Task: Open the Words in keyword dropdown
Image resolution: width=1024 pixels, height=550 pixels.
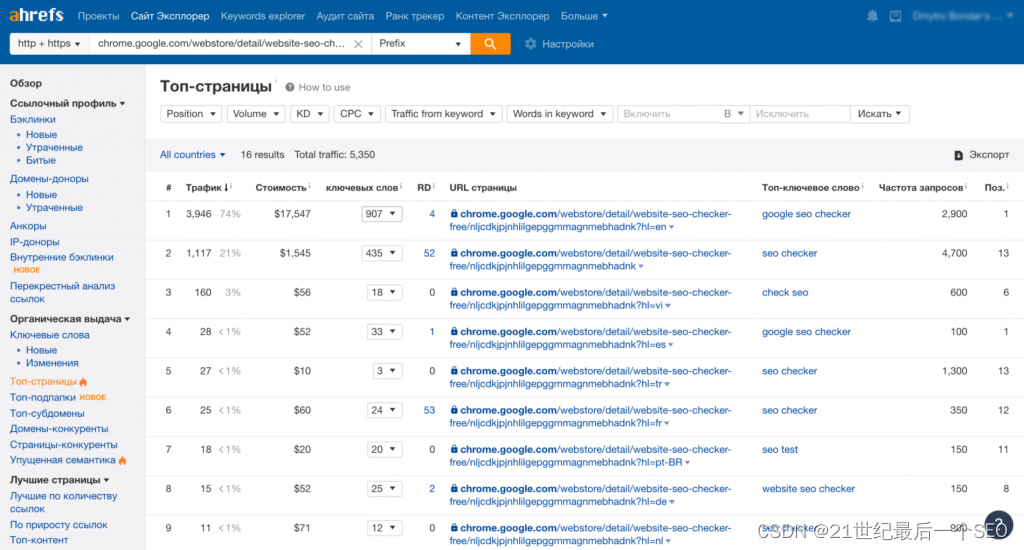Action: pos(559,114)
